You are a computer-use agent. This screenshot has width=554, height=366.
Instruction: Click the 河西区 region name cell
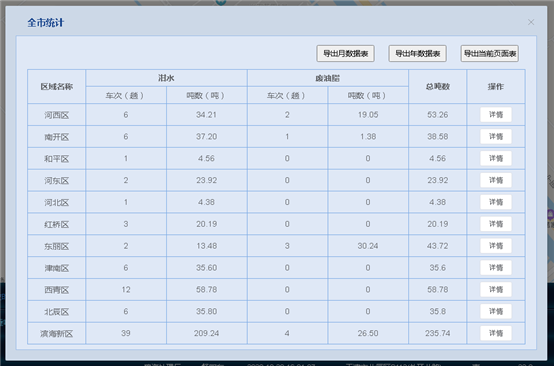tap(57, 115)
